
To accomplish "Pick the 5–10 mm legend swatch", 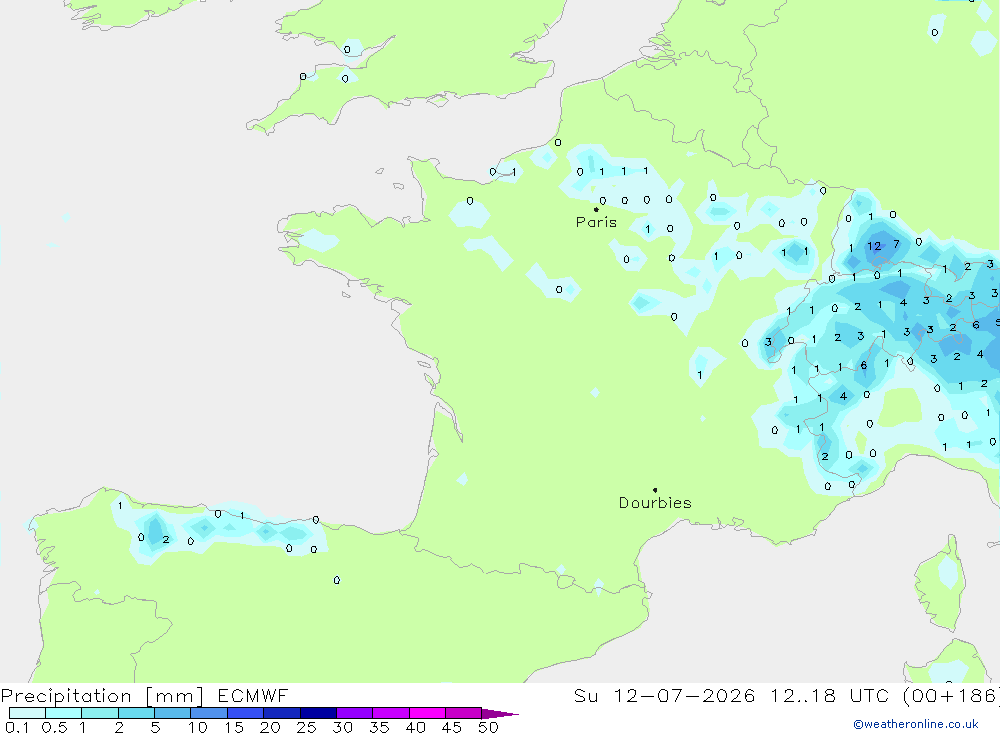I will (172, 713).
